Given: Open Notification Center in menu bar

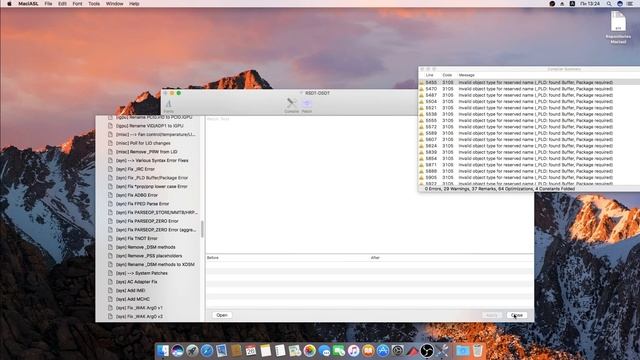Looking at the screenshot, I should [631, 4].
